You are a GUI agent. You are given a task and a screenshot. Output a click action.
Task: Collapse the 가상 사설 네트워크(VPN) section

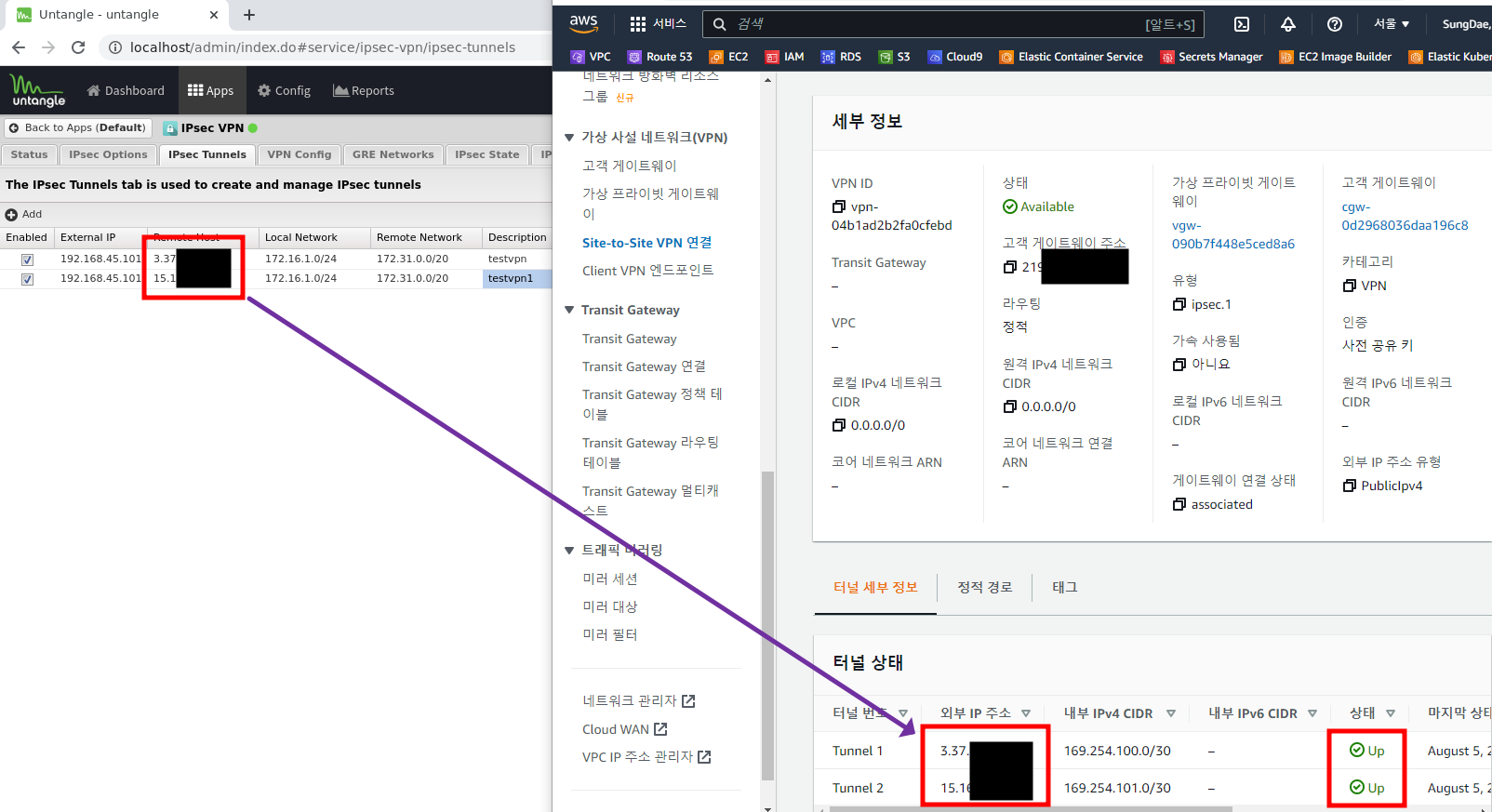(x=569, y=138)
